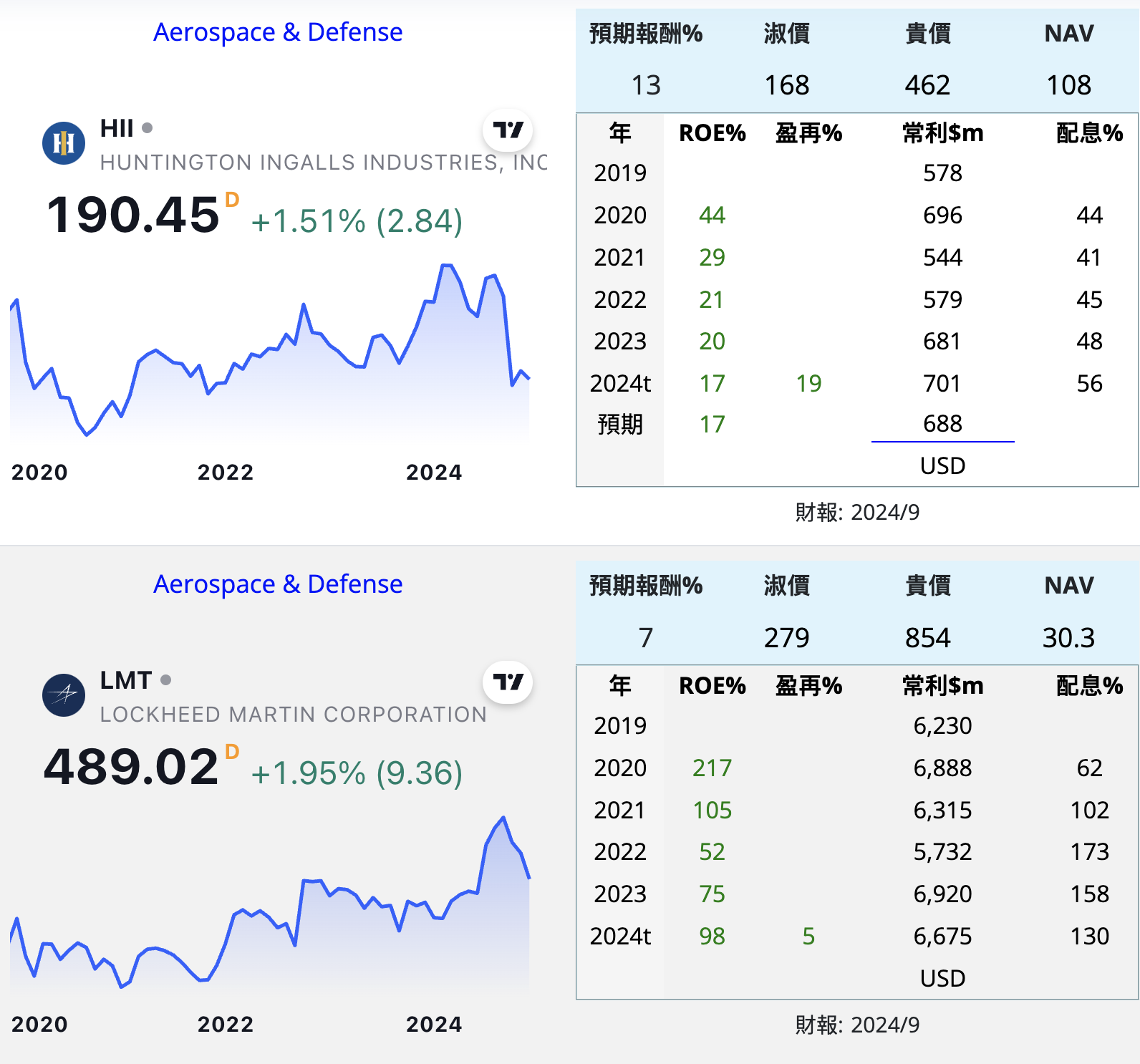Click the LMT expected return value 7
The height and width of the screenshot is (1064, 1140).
646,637
